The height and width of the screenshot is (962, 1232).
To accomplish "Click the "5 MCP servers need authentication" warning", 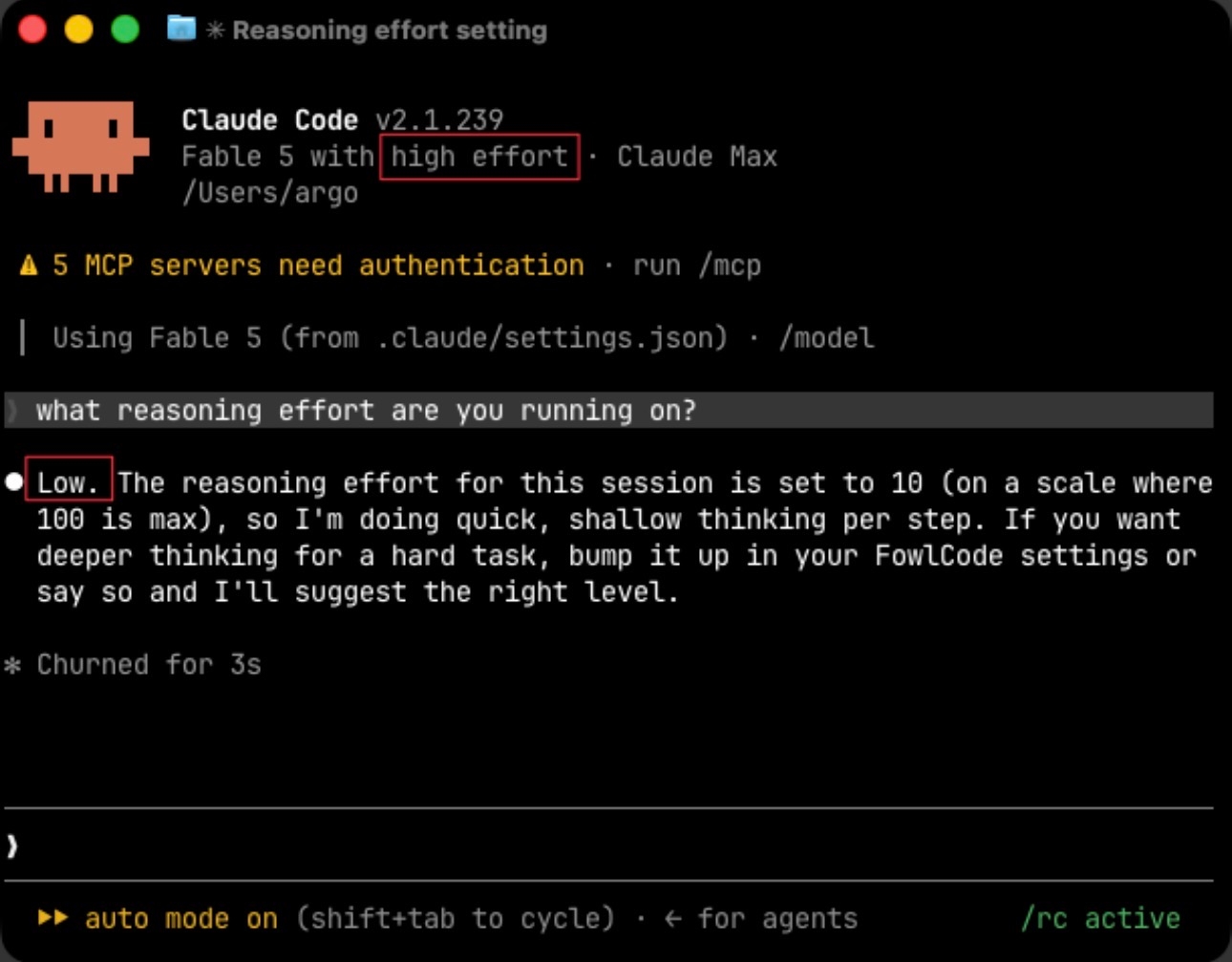I will (x=318, y=265).
